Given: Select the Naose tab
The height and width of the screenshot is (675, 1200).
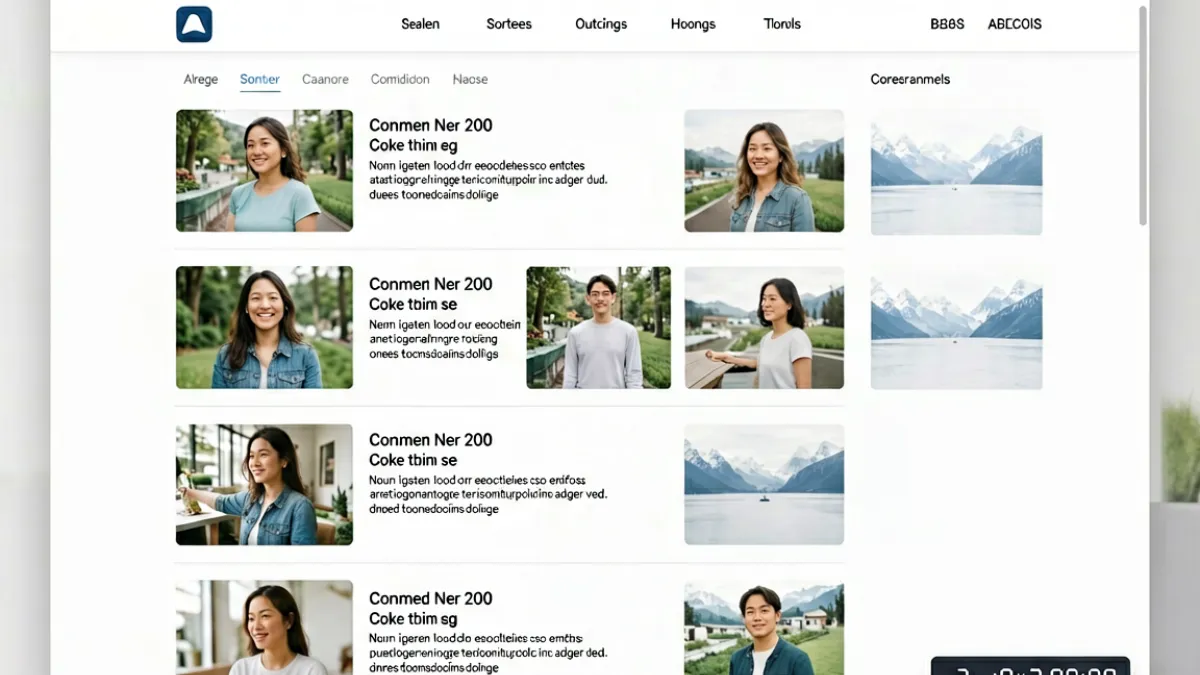Looking at the screenshot, I should (x=470, y=79).
